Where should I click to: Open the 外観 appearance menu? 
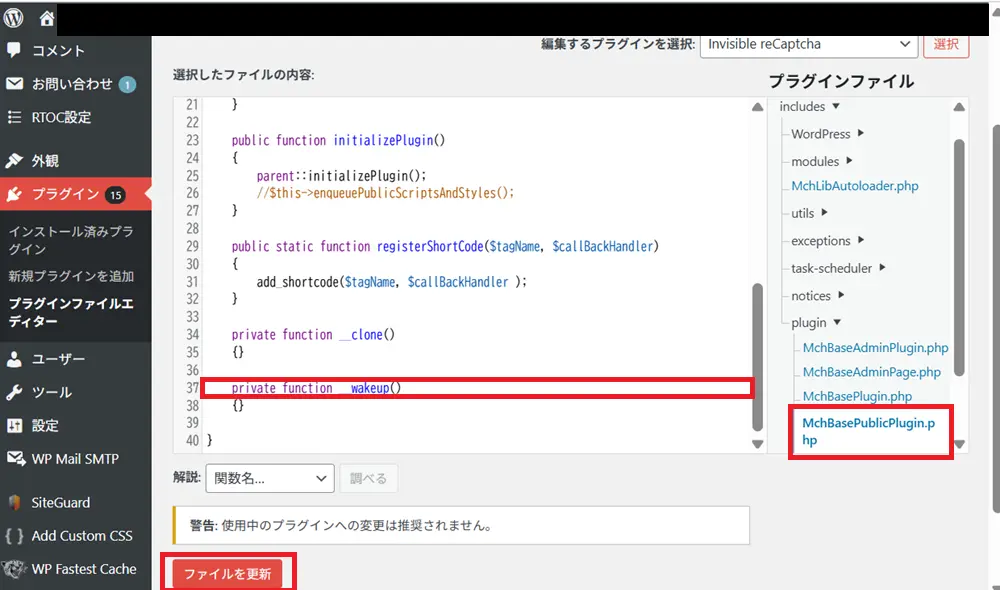pos(45,160)
